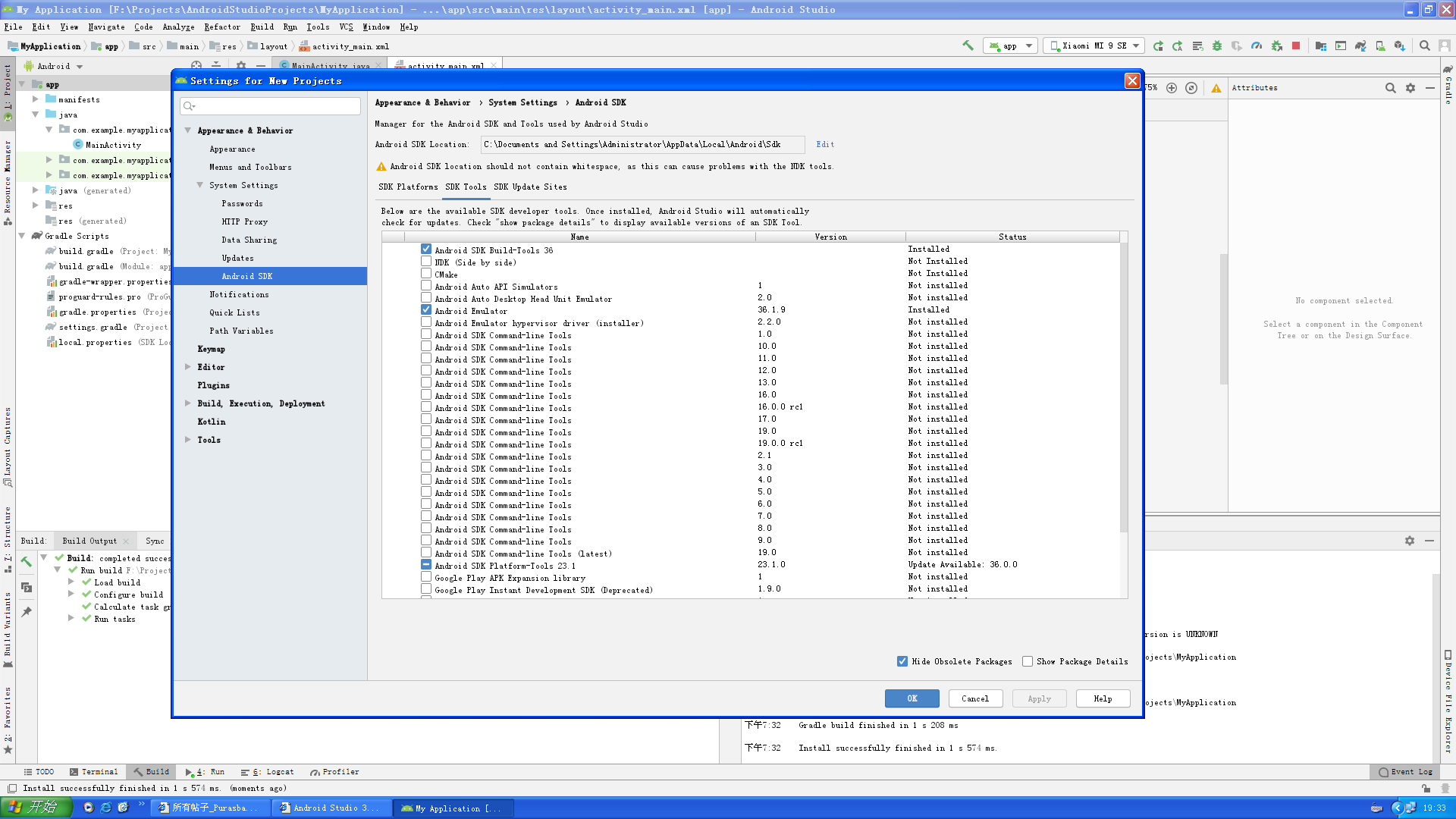Click the Profile app gauge icon

click(1257, 45)
